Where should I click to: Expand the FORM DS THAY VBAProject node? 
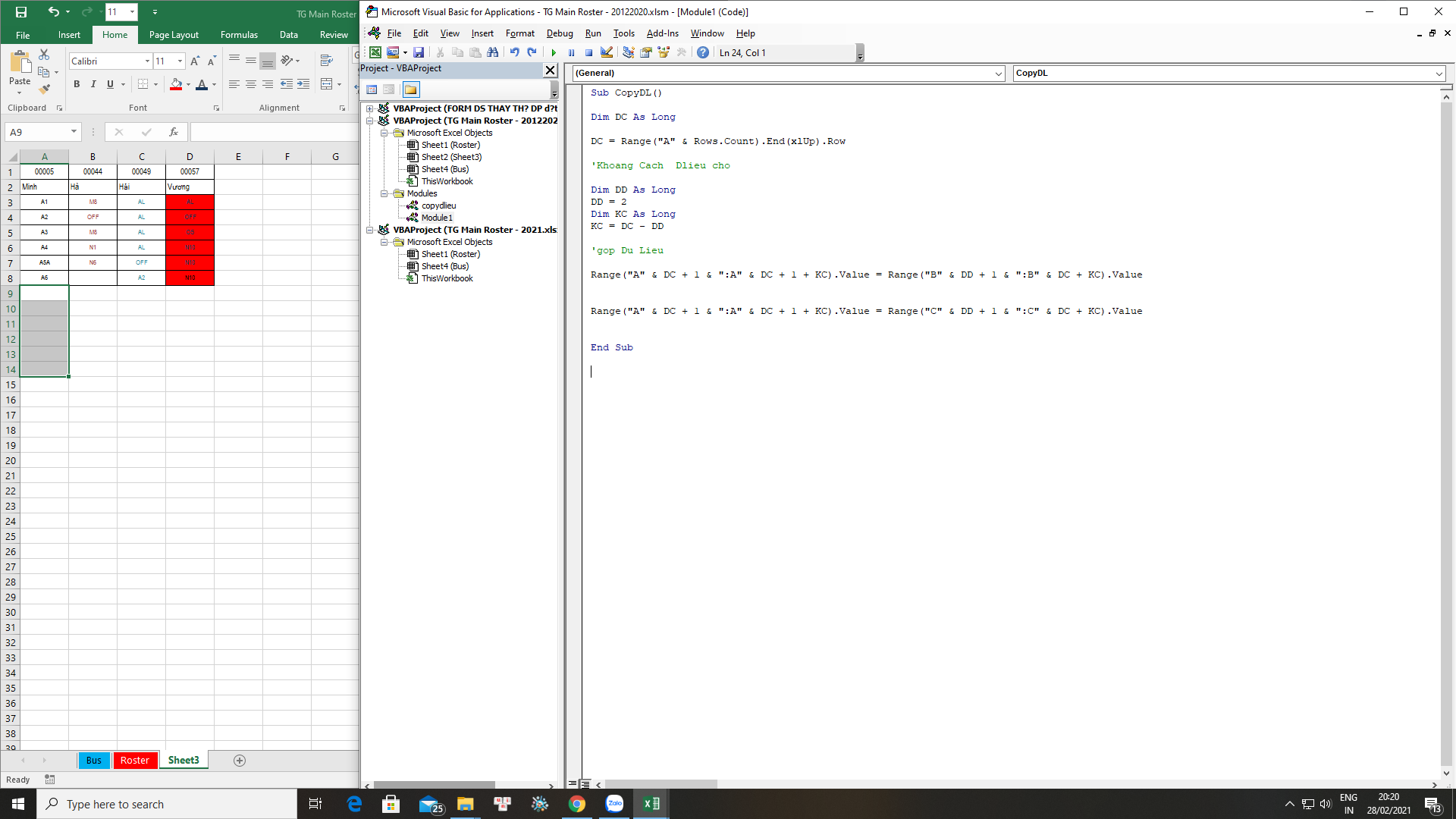(370, 108)
